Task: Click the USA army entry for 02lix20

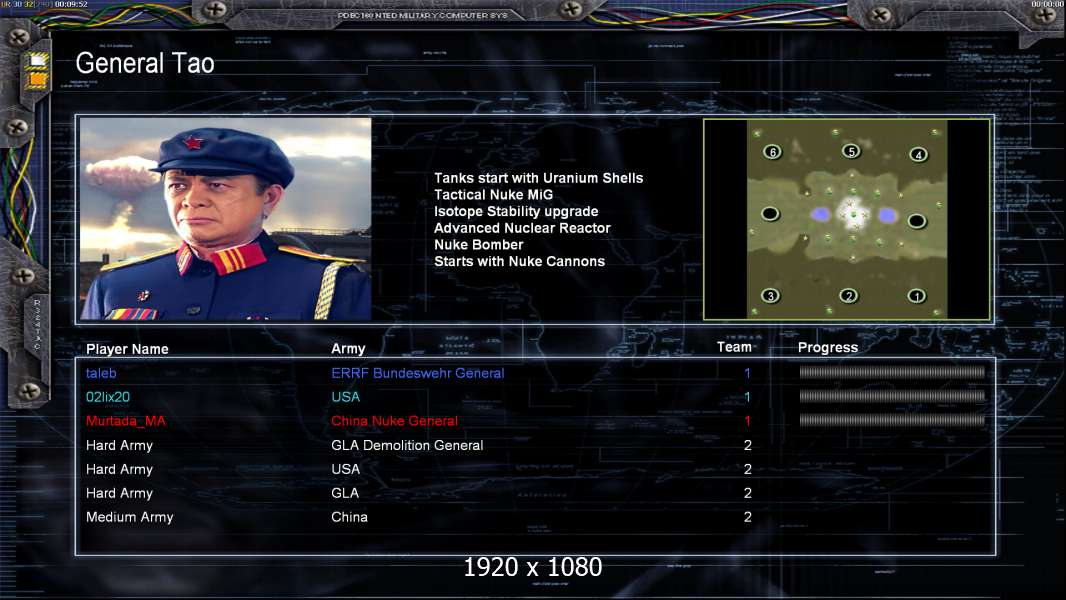Action: (345, 397)
